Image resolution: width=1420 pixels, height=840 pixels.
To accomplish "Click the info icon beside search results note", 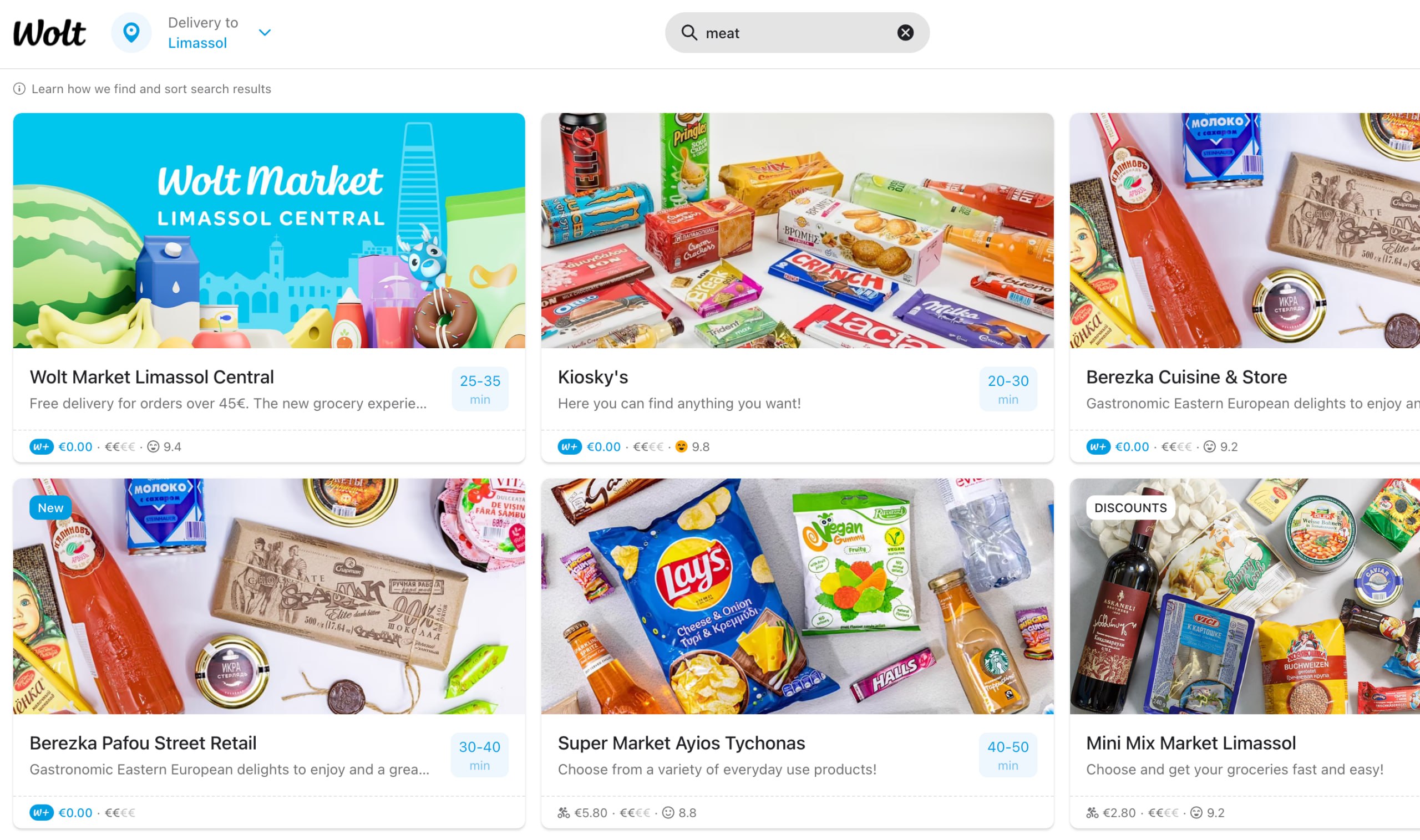I will pos(19,89).
